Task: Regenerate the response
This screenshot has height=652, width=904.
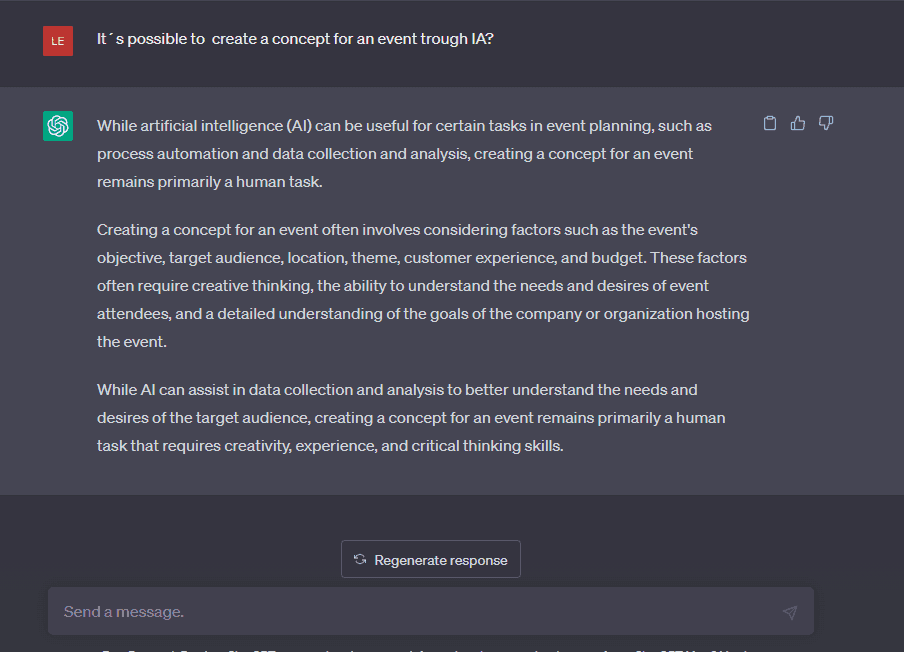Action: 431,559
